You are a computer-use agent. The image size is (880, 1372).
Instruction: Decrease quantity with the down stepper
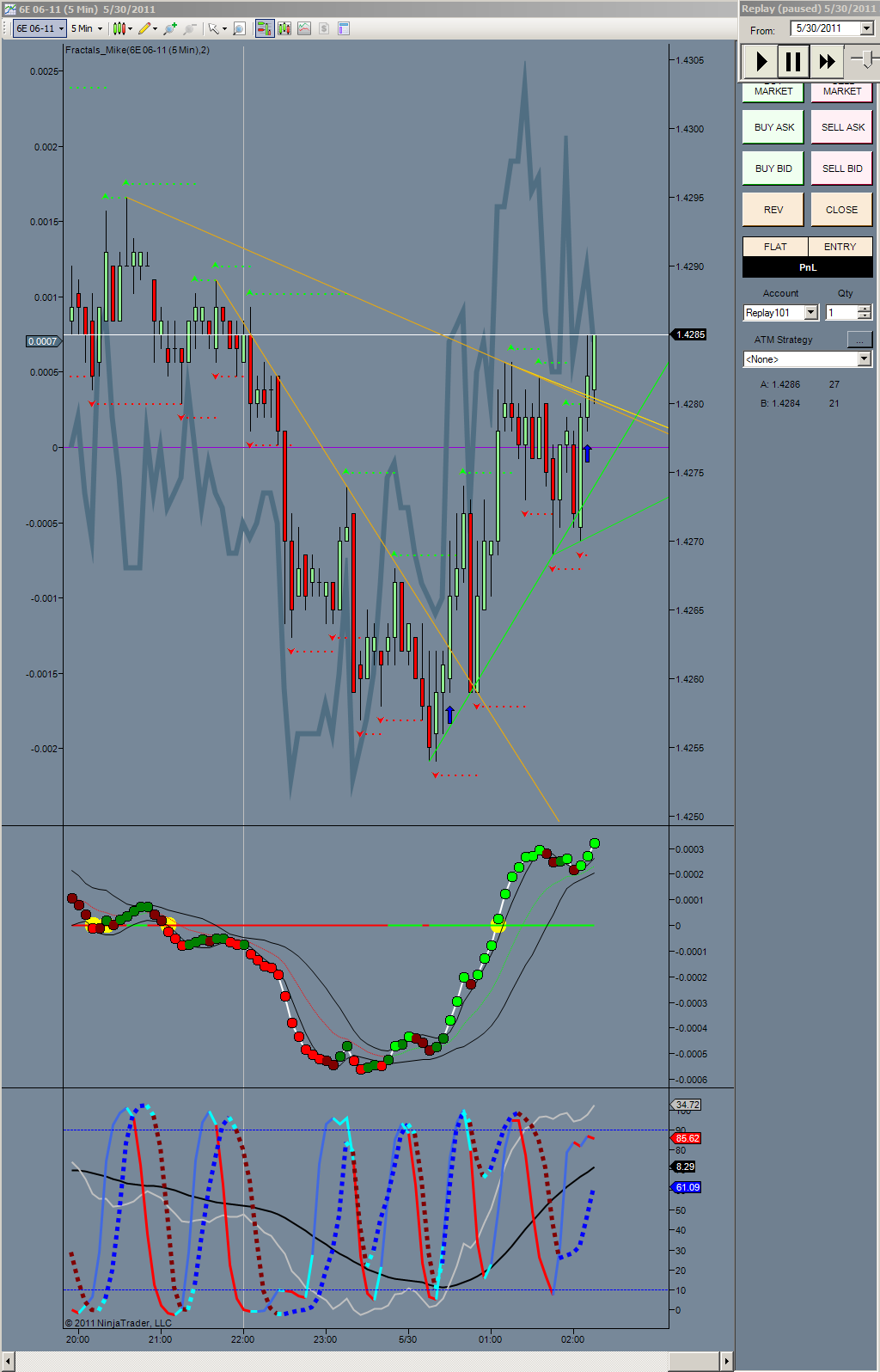pyautogui.click(x=865, y=315)
